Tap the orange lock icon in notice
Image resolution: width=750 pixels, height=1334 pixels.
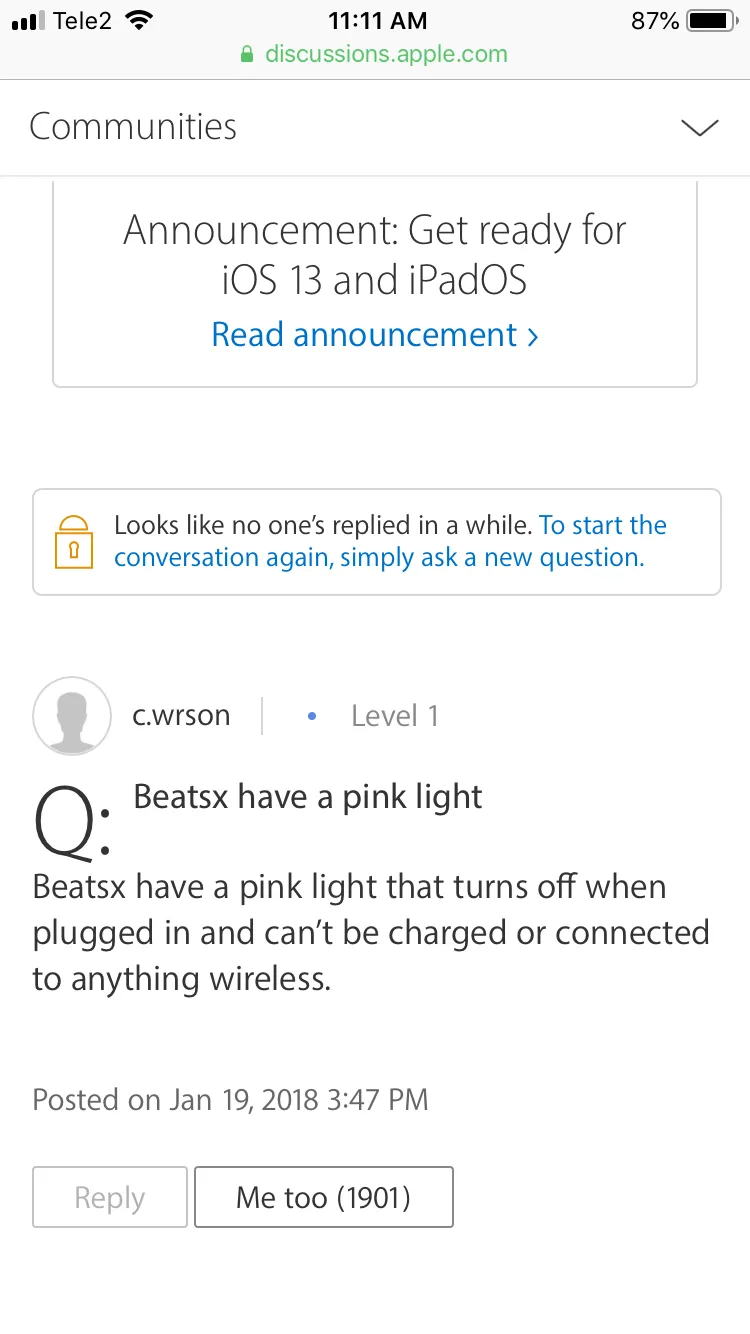[74, 542]
